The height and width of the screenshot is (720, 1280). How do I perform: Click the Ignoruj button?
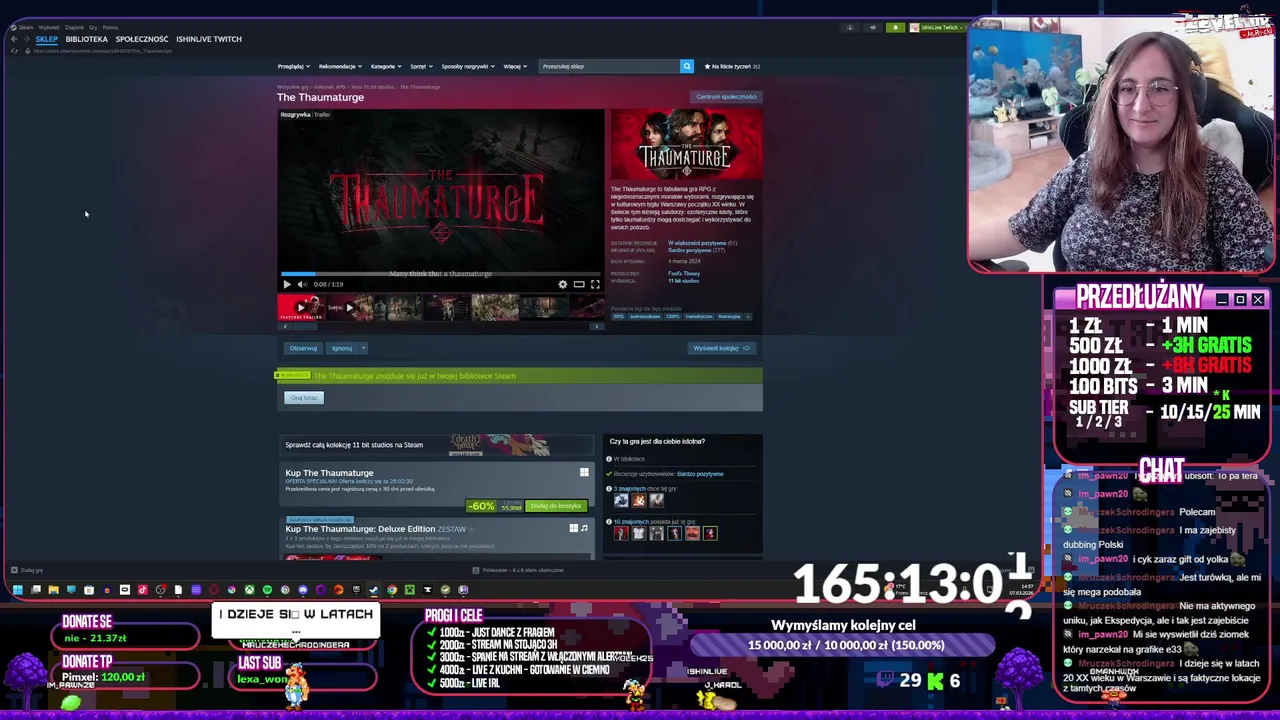tap(342, 348)
